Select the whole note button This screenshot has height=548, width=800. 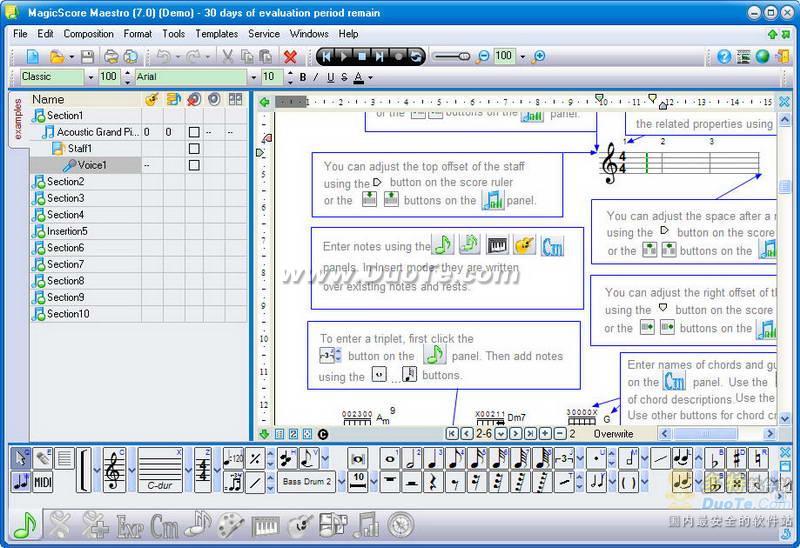click(390, 459)
